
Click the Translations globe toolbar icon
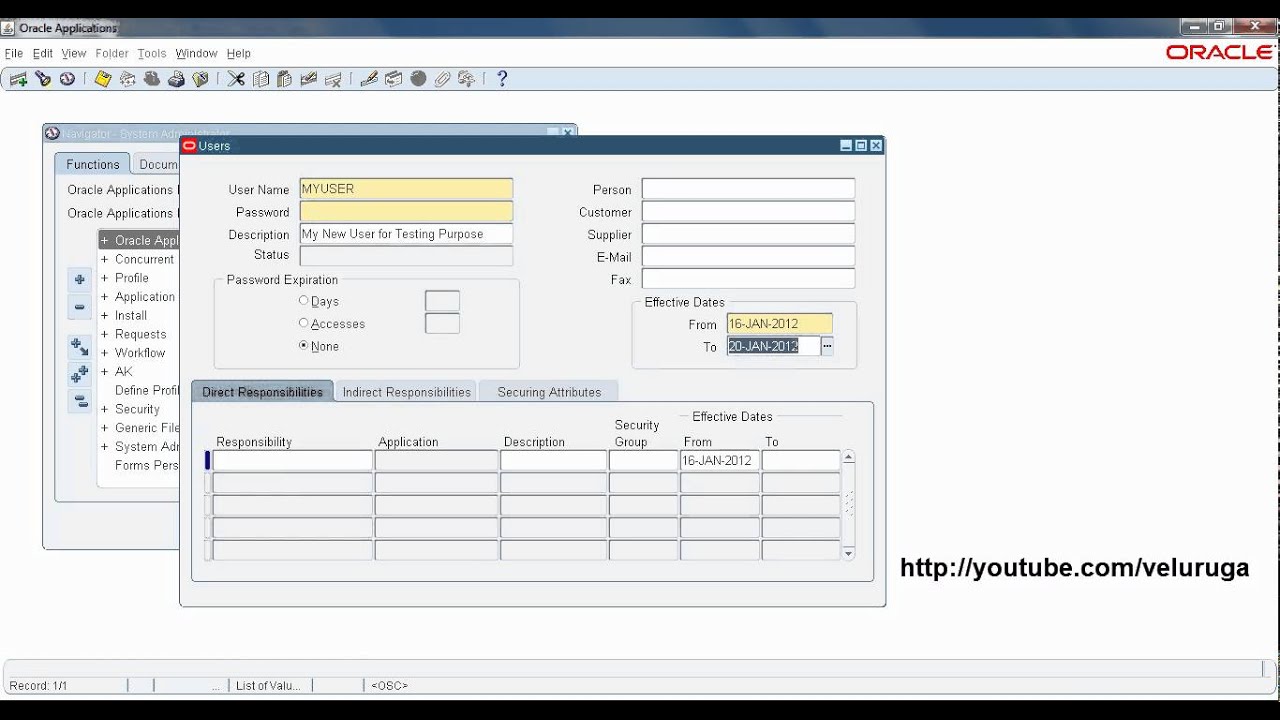418,79
